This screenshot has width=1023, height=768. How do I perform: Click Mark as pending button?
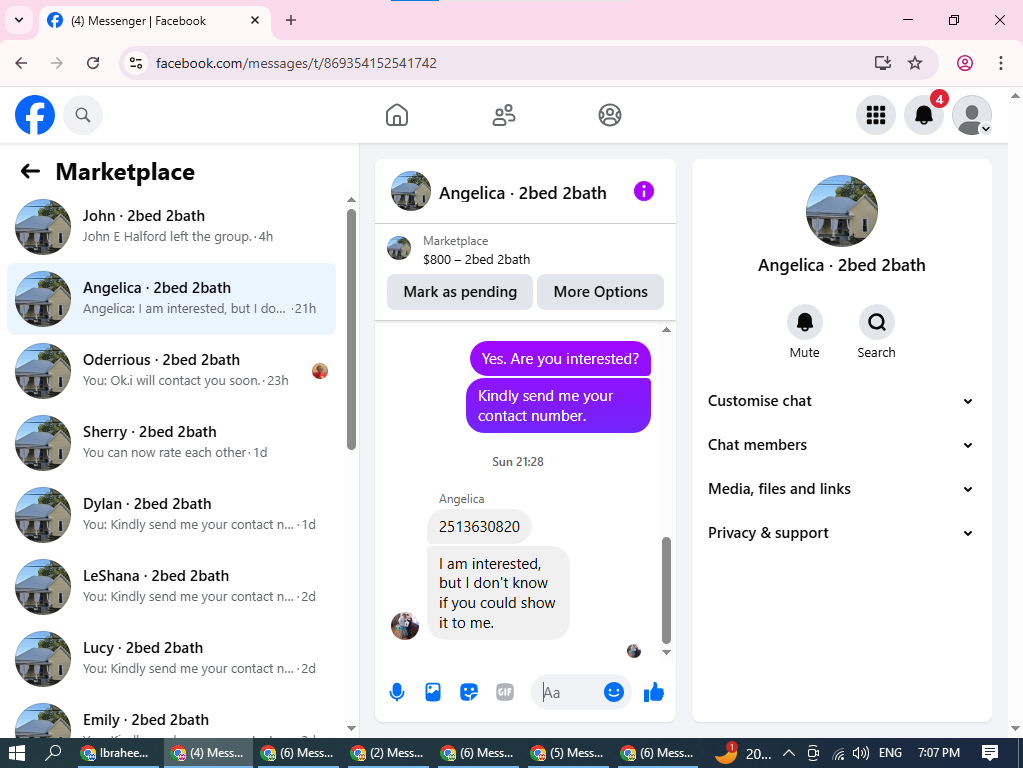(460, 292)
